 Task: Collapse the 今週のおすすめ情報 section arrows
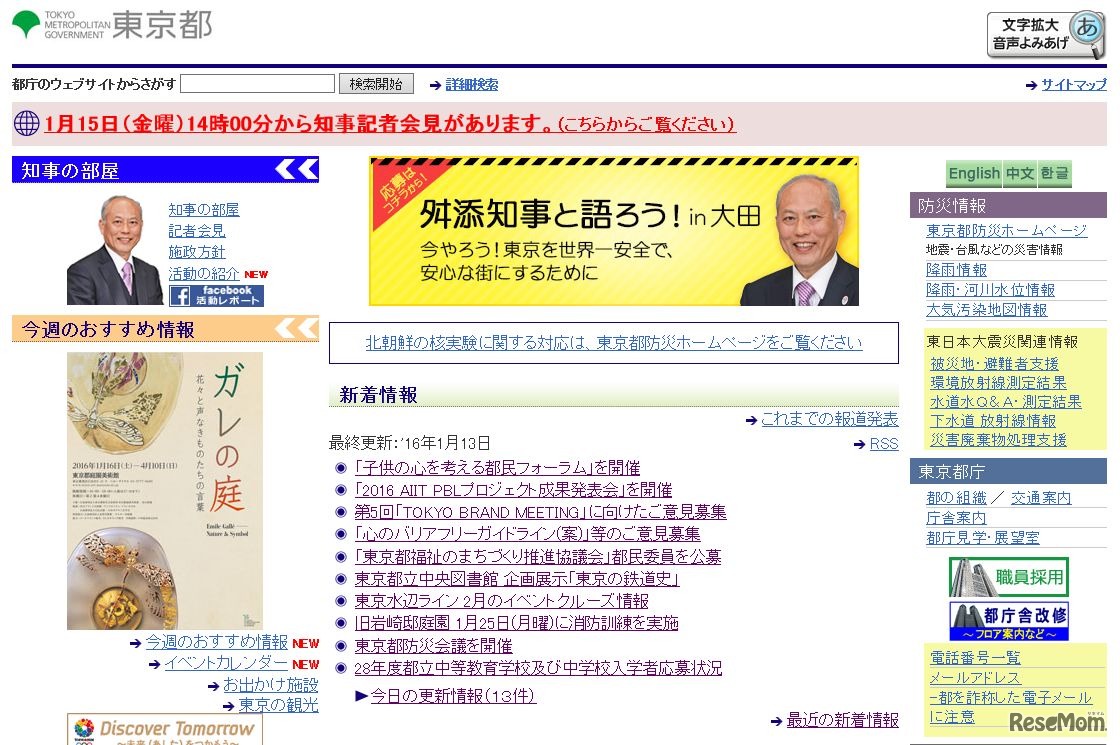click(x=297, y=328)
